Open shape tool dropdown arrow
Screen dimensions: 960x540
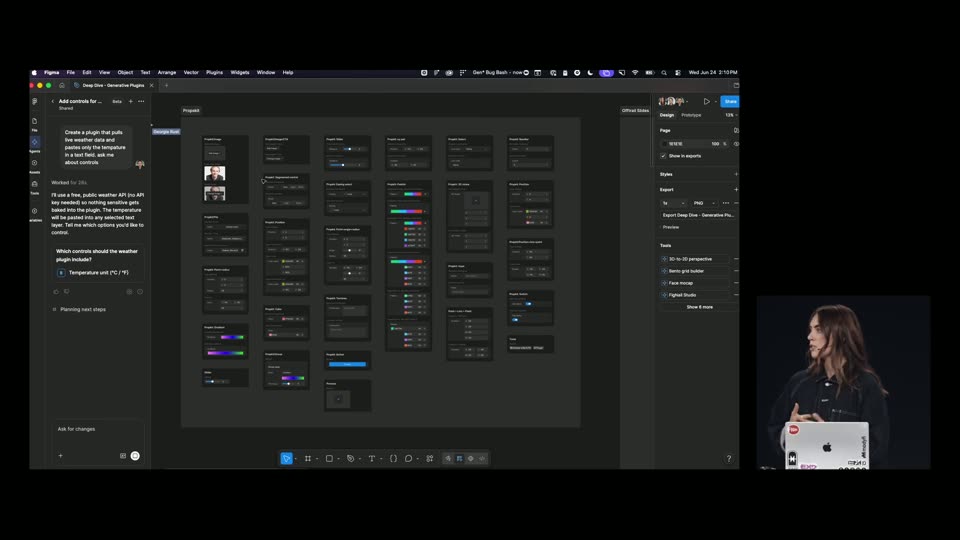coord(339,459)
